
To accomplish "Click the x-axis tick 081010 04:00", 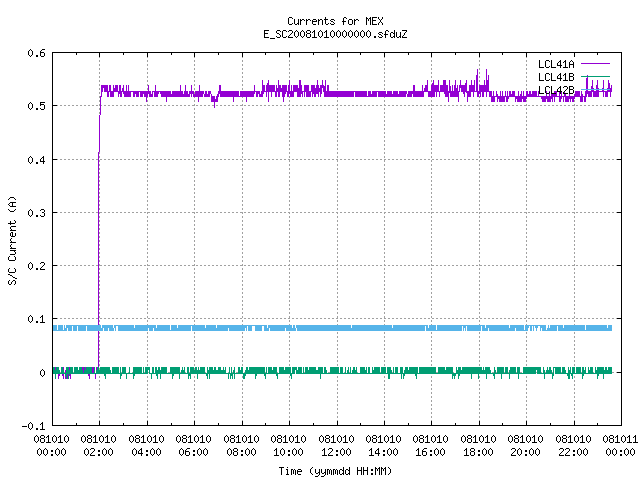I will click(x=146, y=446).
